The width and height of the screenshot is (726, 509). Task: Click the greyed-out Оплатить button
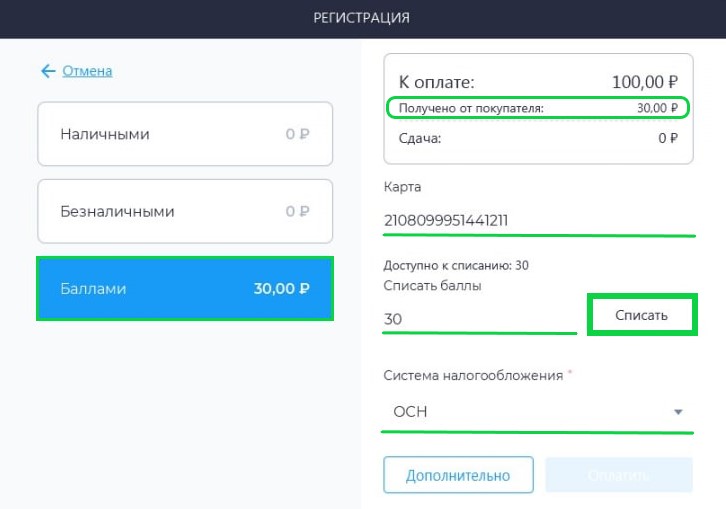[x=619, y=475]
